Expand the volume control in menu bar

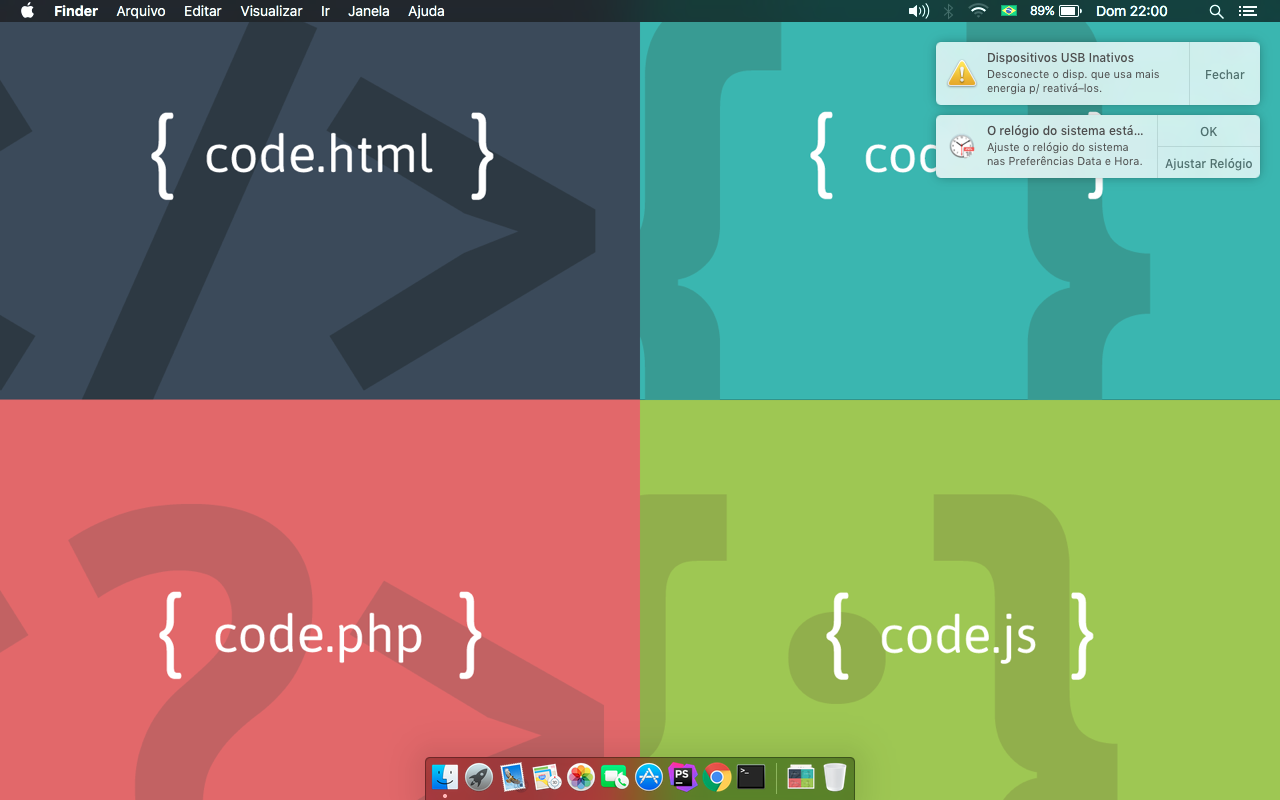918,11
